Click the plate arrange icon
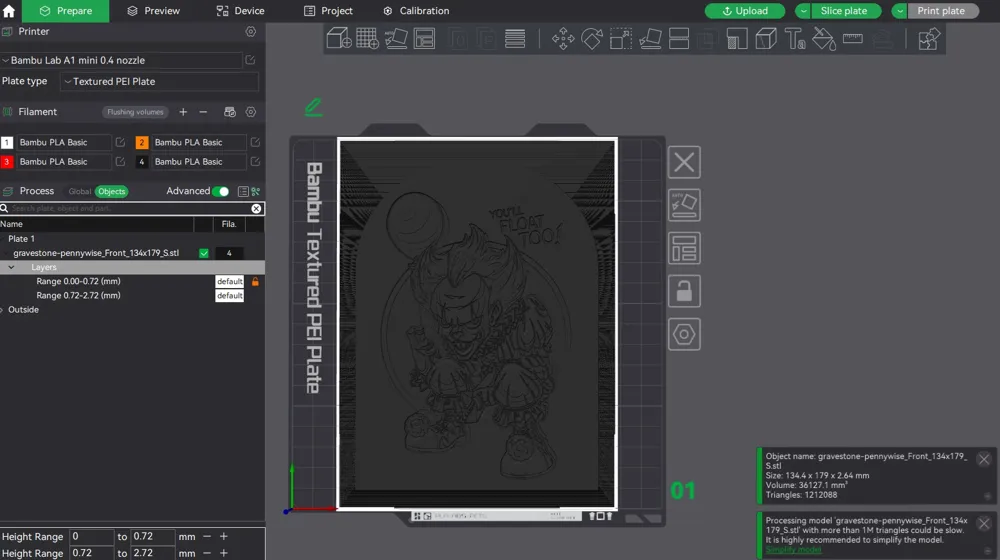The width and height of the screenshot is (1000, 560). tap(684, 248)
